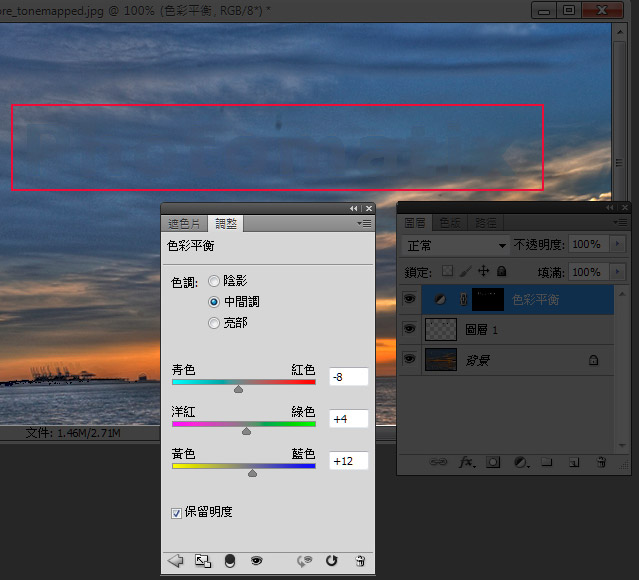
Task: Click view previous state icon
Action: (x=304, y=561)
